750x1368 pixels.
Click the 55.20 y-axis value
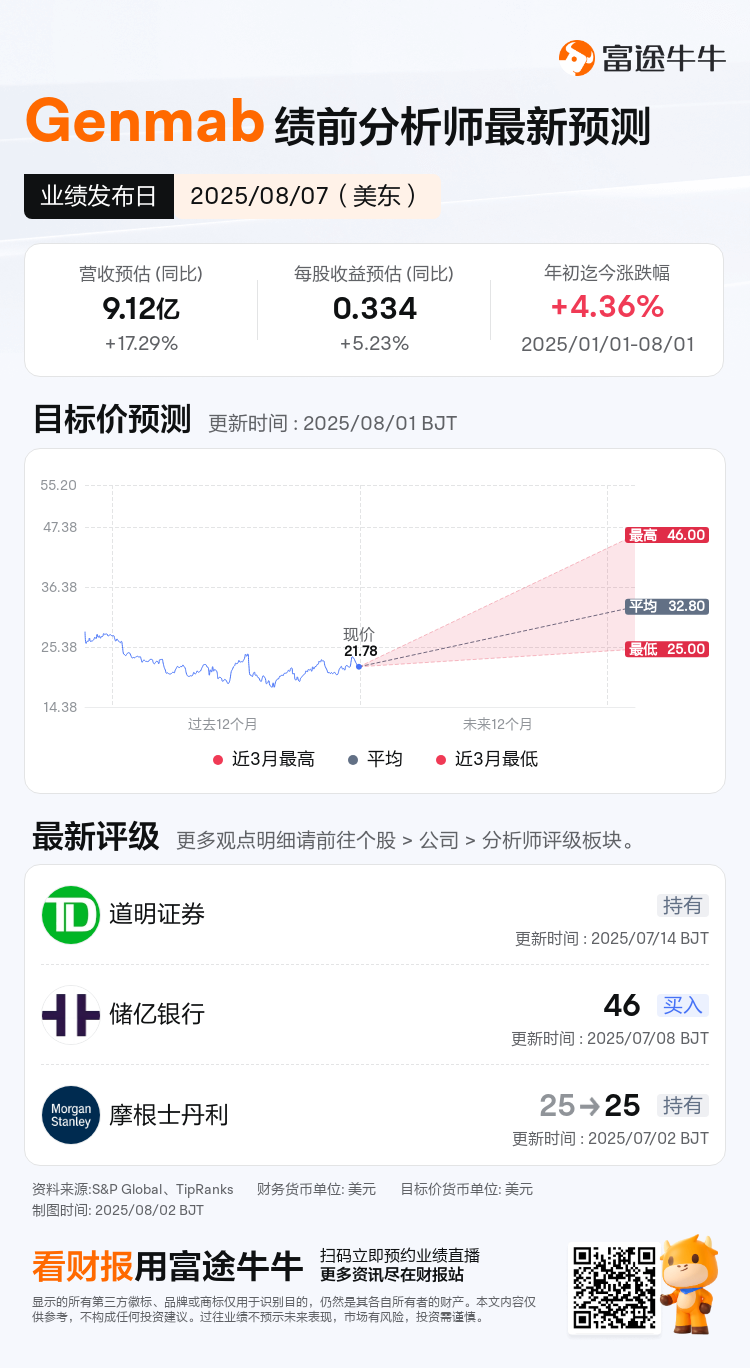tap(59, 485)
